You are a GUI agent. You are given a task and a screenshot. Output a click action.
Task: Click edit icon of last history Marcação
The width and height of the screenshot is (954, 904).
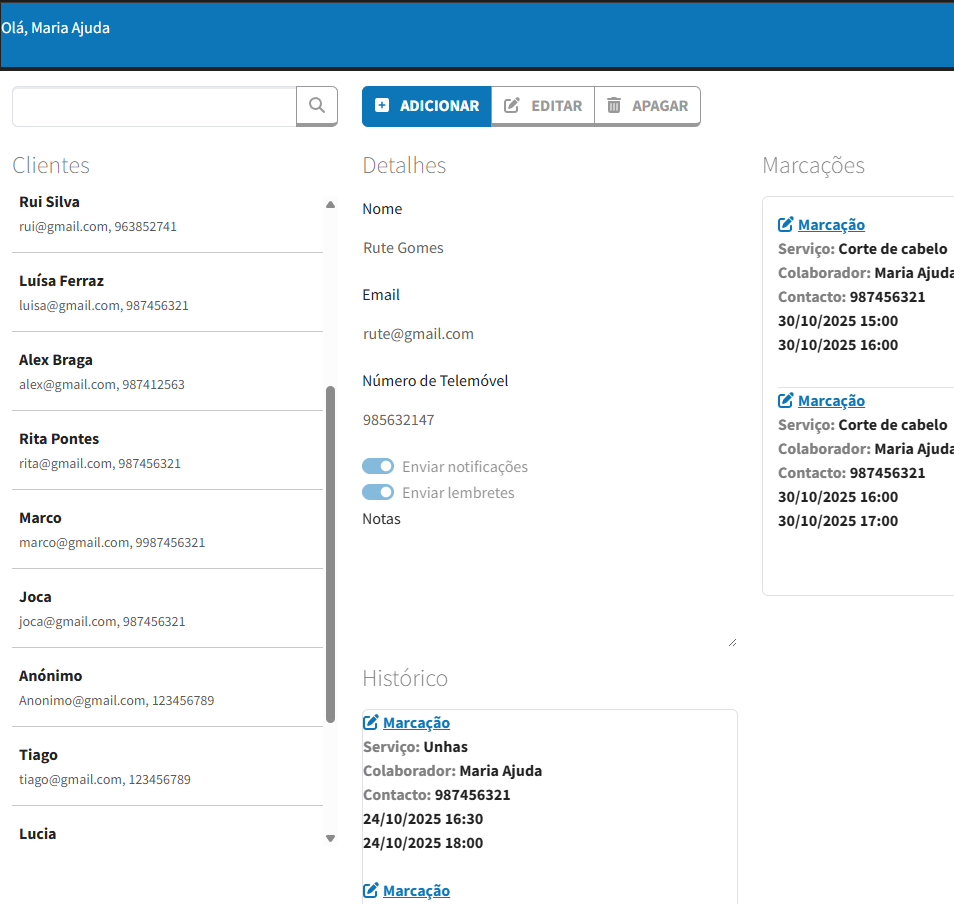pos(371,891)
